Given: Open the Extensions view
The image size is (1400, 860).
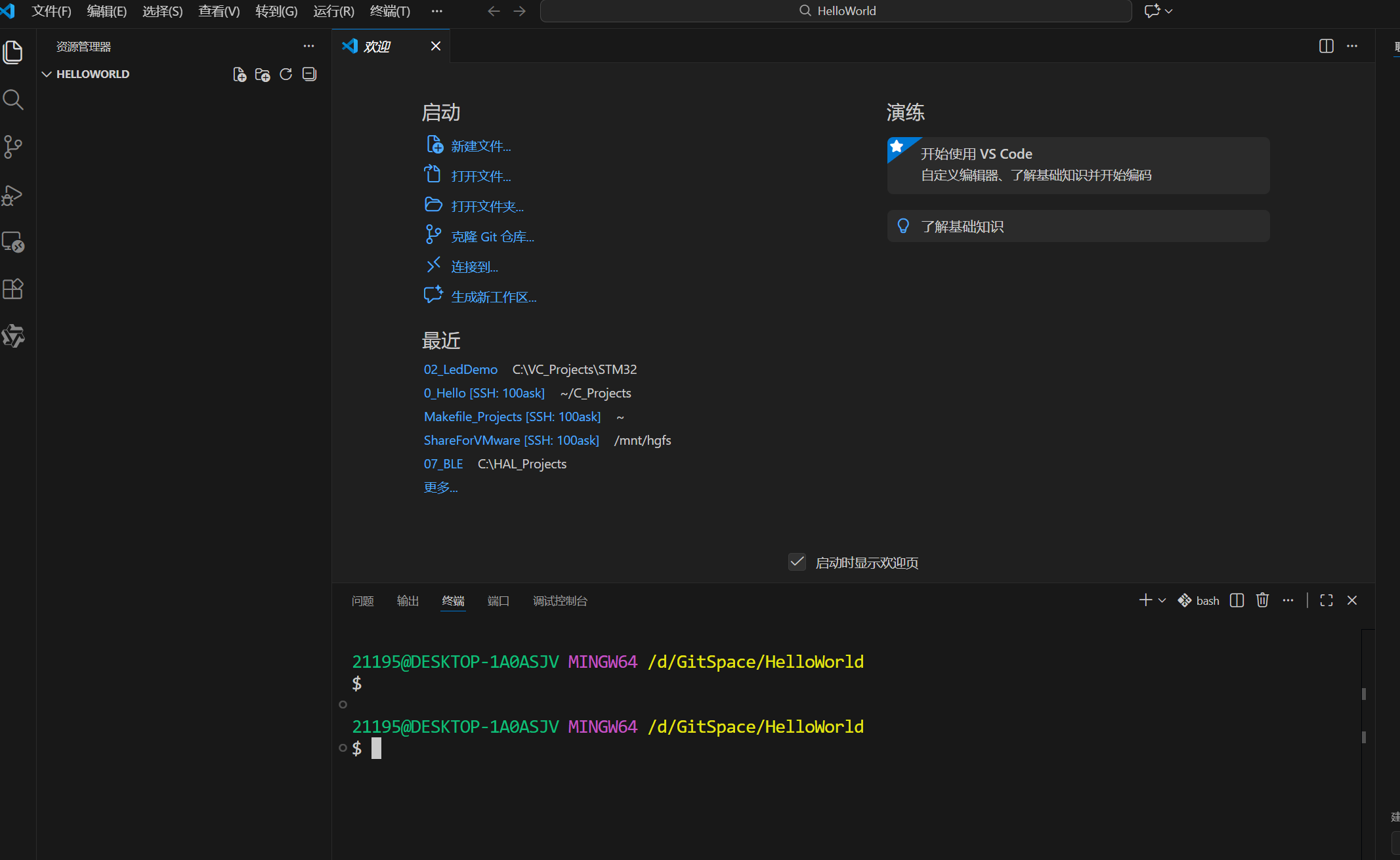Looking at the screenshot, I should tap(13, 289).
